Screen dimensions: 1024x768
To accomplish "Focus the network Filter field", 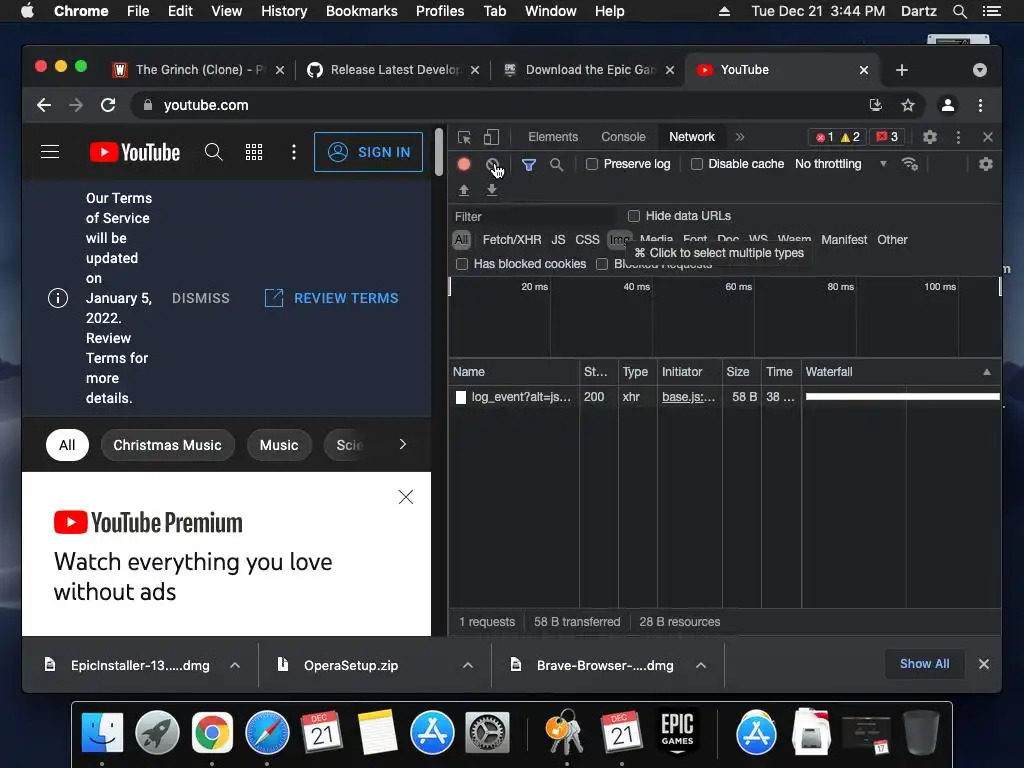I will 534,217.
